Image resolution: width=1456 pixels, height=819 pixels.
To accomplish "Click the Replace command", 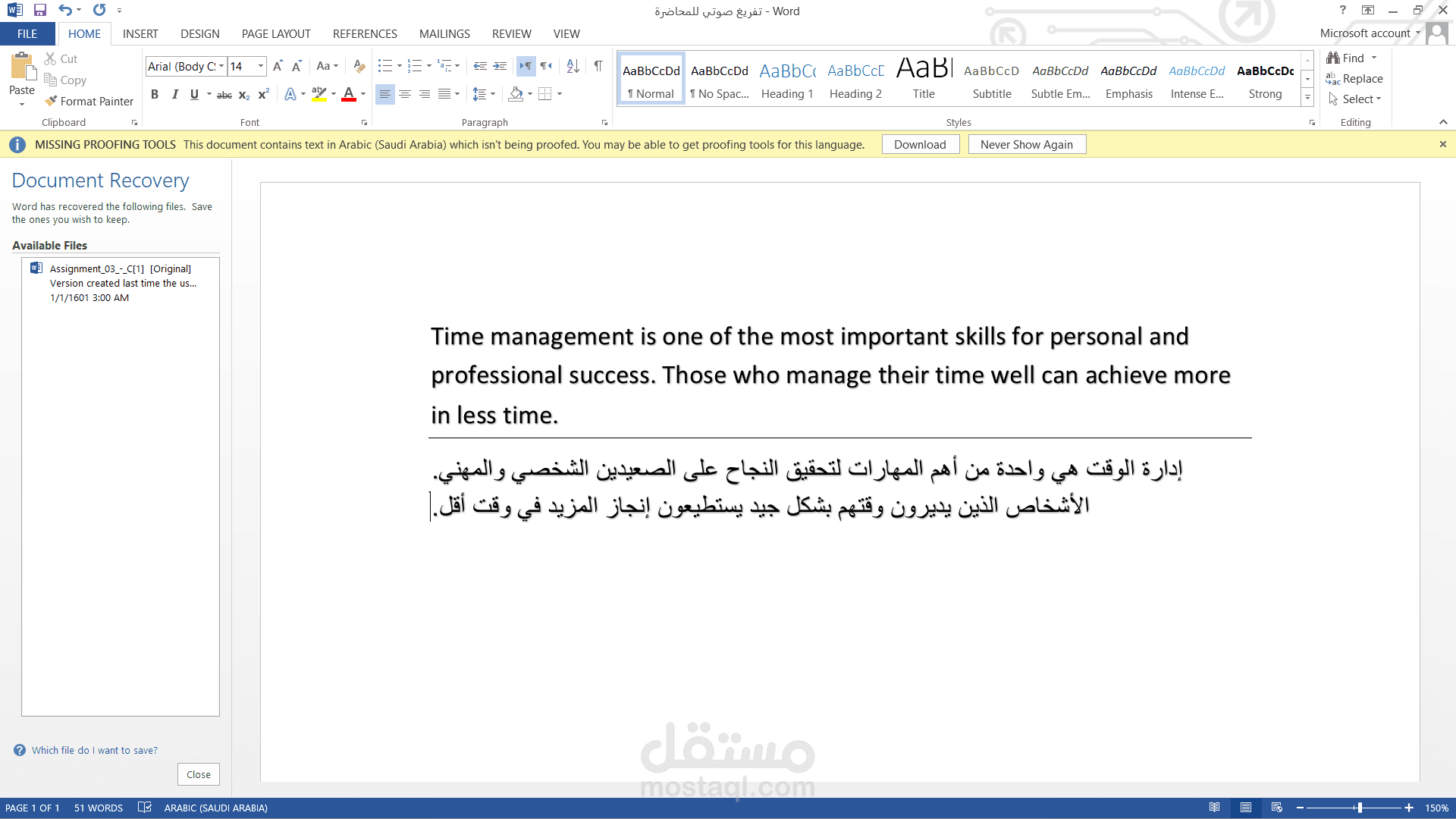I will click(1354, 78).
